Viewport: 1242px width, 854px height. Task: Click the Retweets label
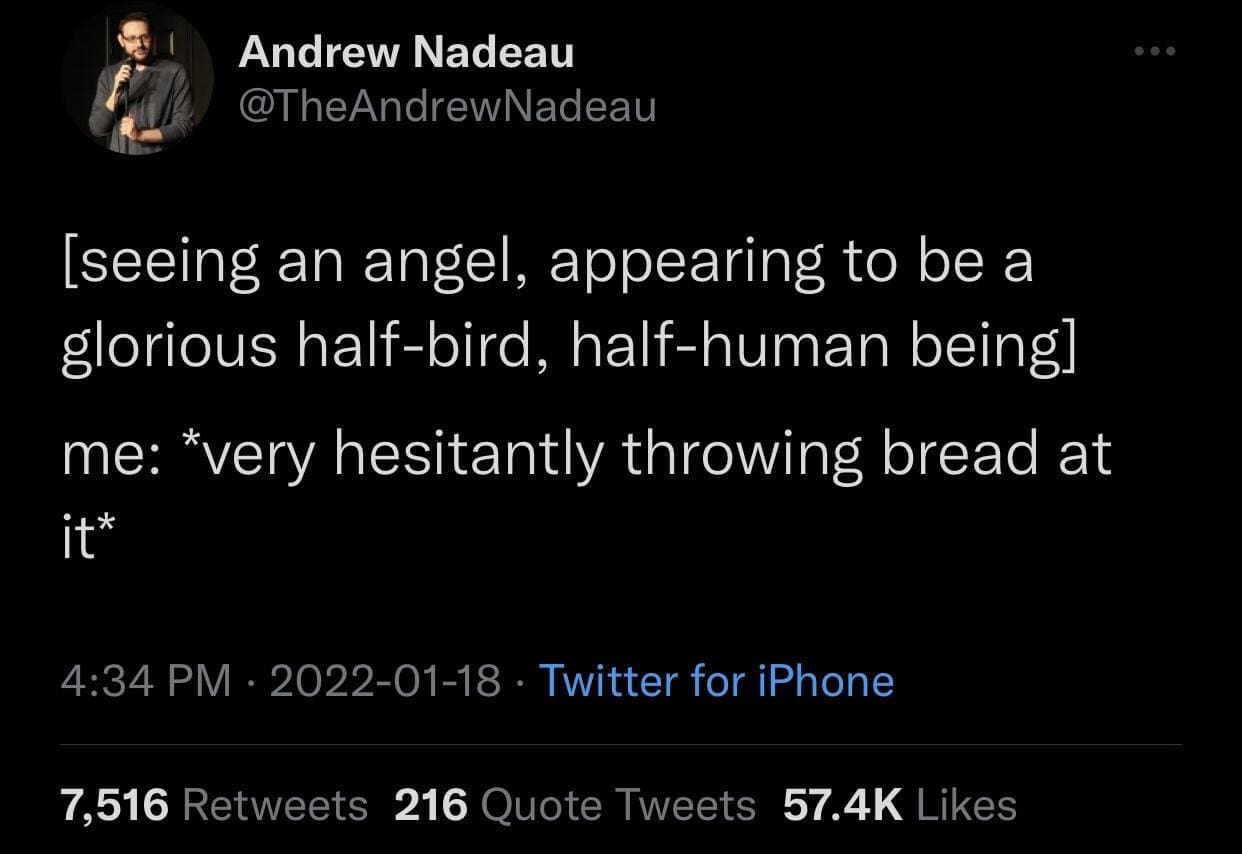click(277, 804)
